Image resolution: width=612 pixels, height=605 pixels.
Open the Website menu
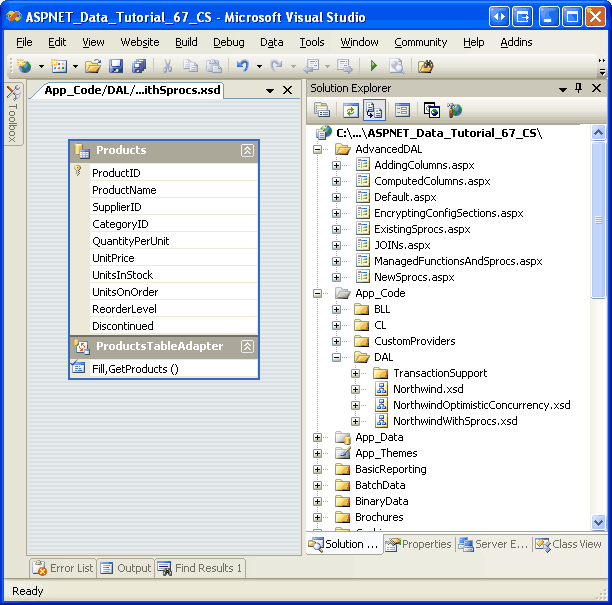pyautogui.click(x=140, y=42)
